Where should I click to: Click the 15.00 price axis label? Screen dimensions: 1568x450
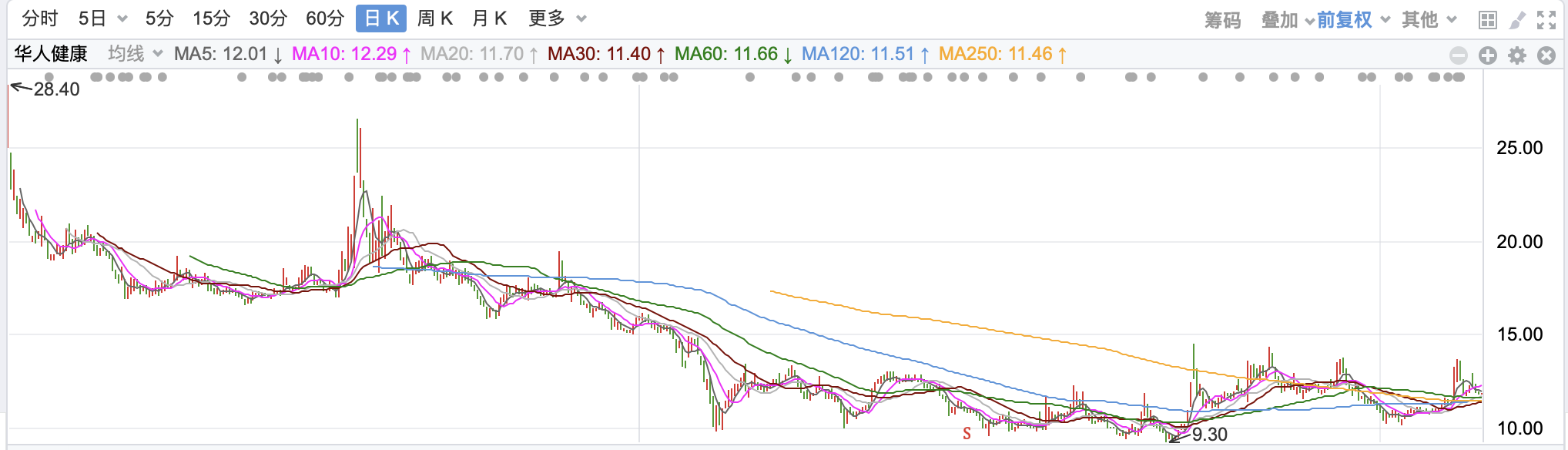click(1519, 334)
